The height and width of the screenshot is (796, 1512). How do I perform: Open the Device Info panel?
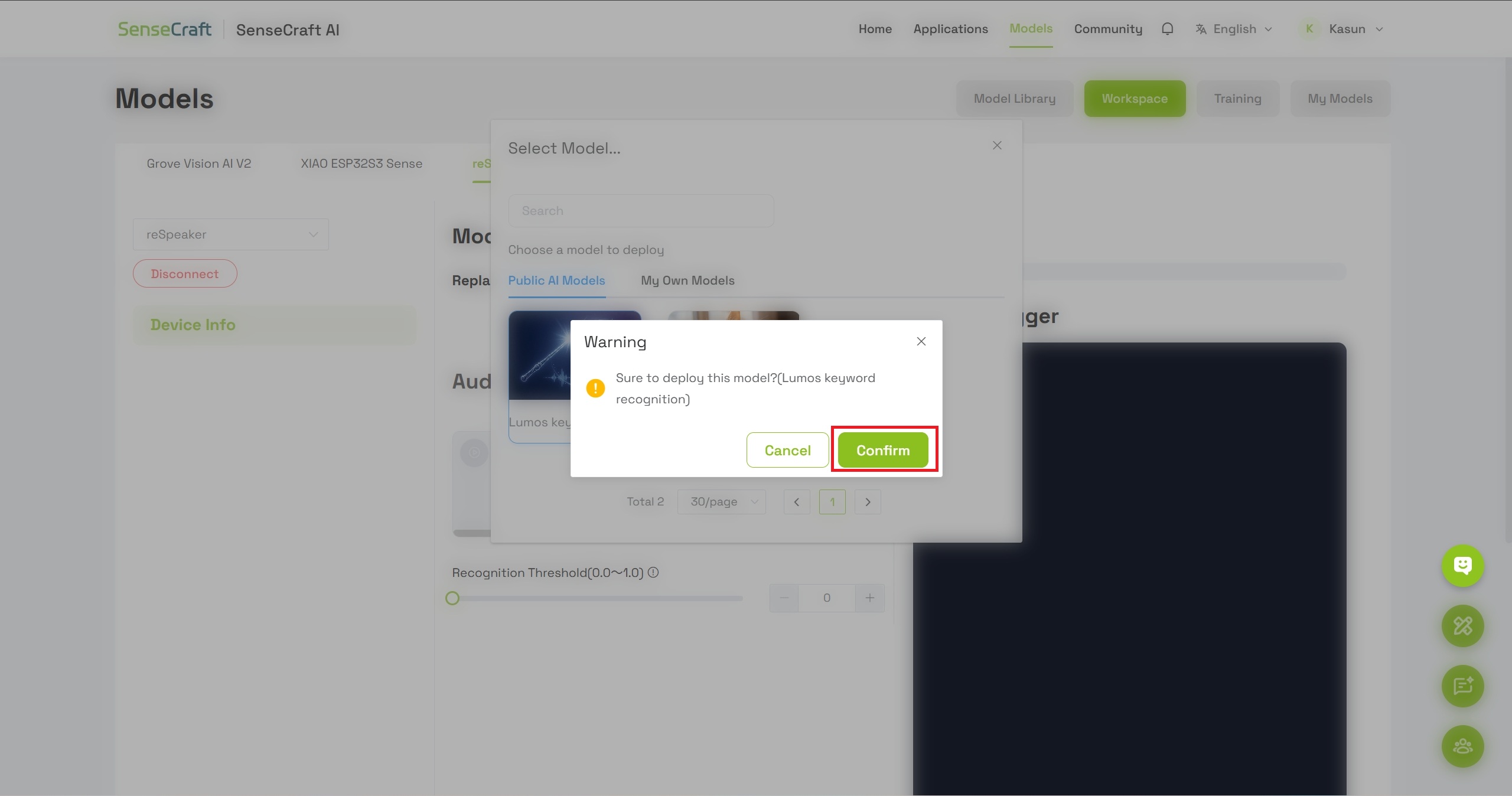tap(275, 325)
